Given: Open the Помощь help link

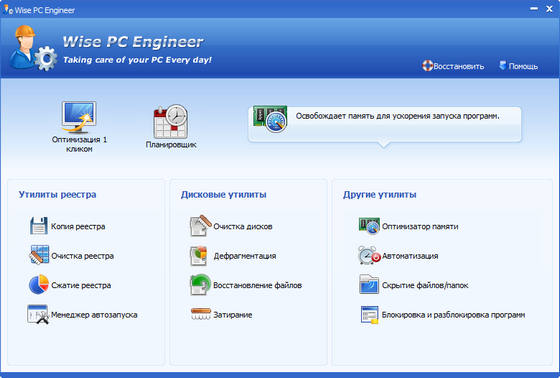Looking at the screenshot, I should (523, 66).
